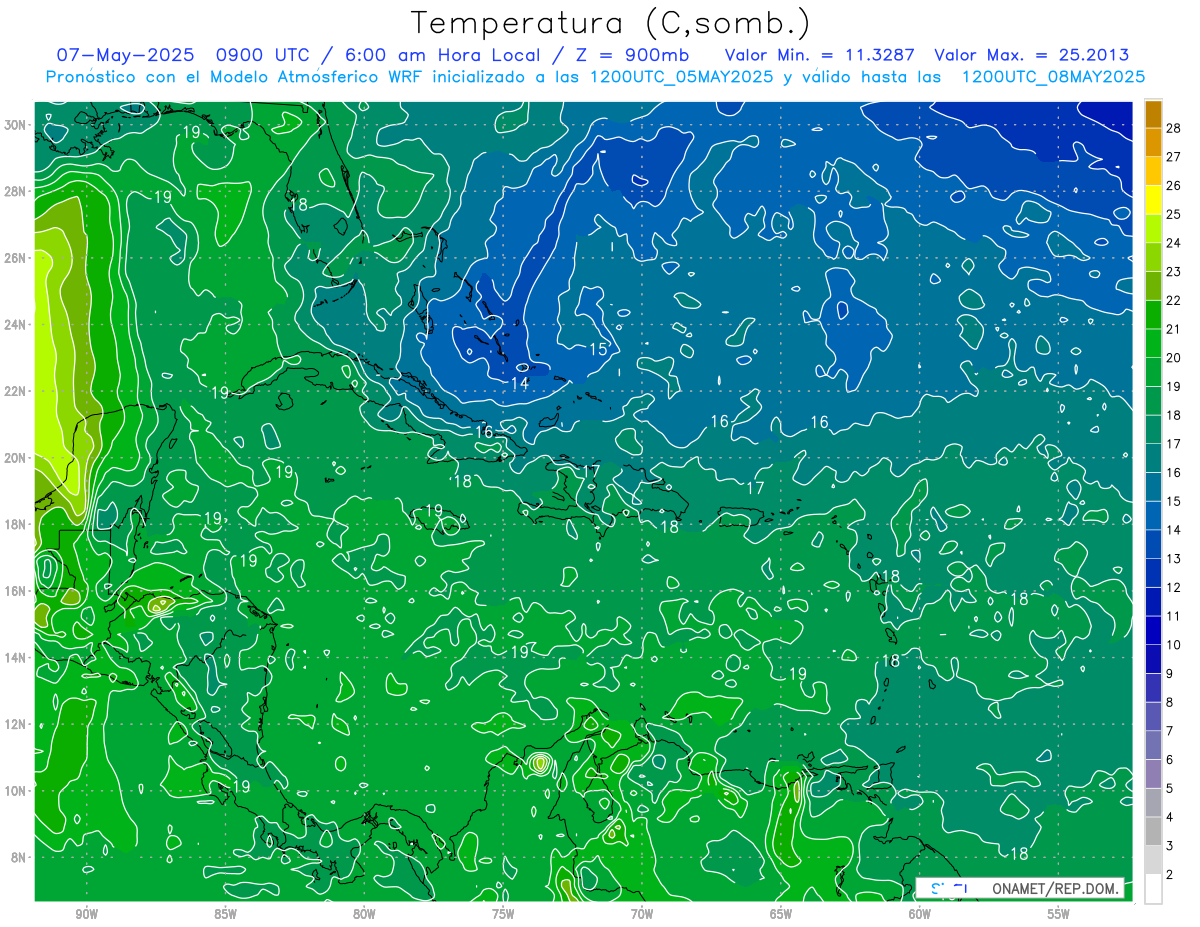Click the "28N" latitude axis label
1200x927 pixels.
click(x=16, y=191)
